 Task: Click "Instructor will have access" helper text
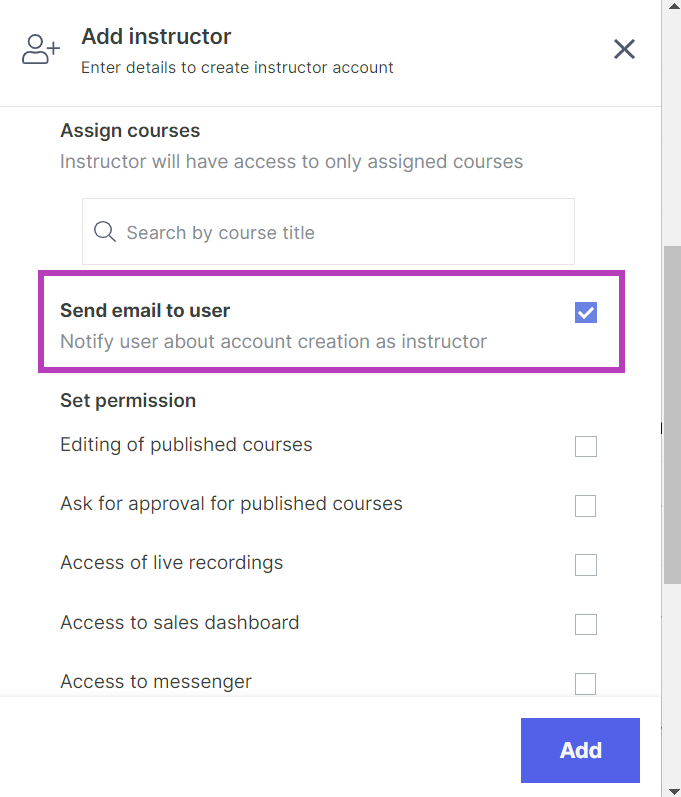pyautogui.click(x=291, y=162)
